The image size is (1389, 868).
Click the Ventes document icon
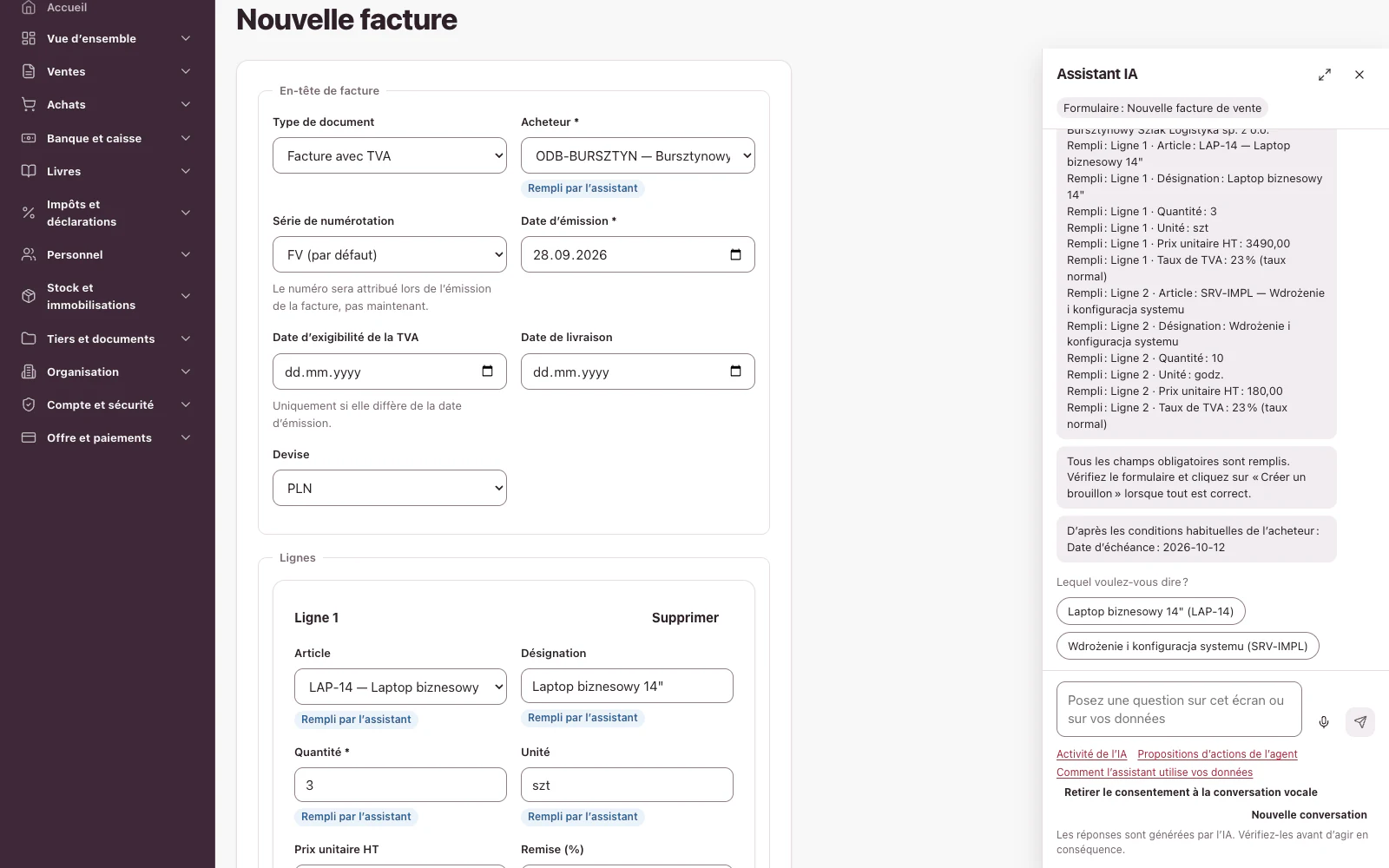pos(29,71)
